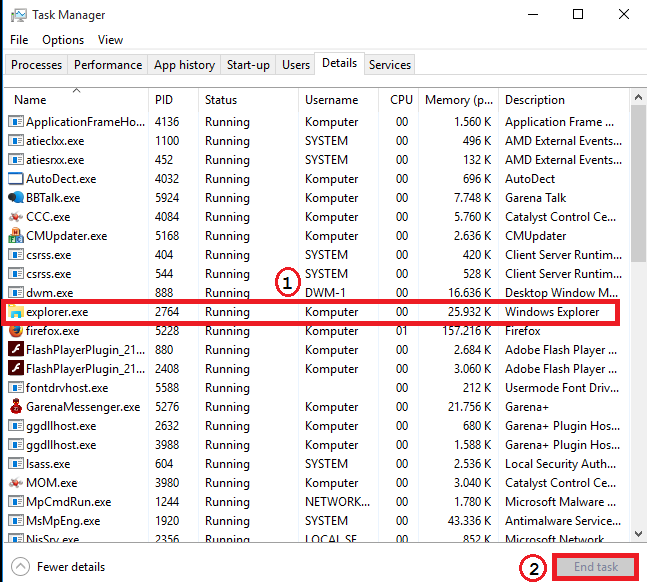Click the GarenaMessenger.exe red icon

coord(16,407)
